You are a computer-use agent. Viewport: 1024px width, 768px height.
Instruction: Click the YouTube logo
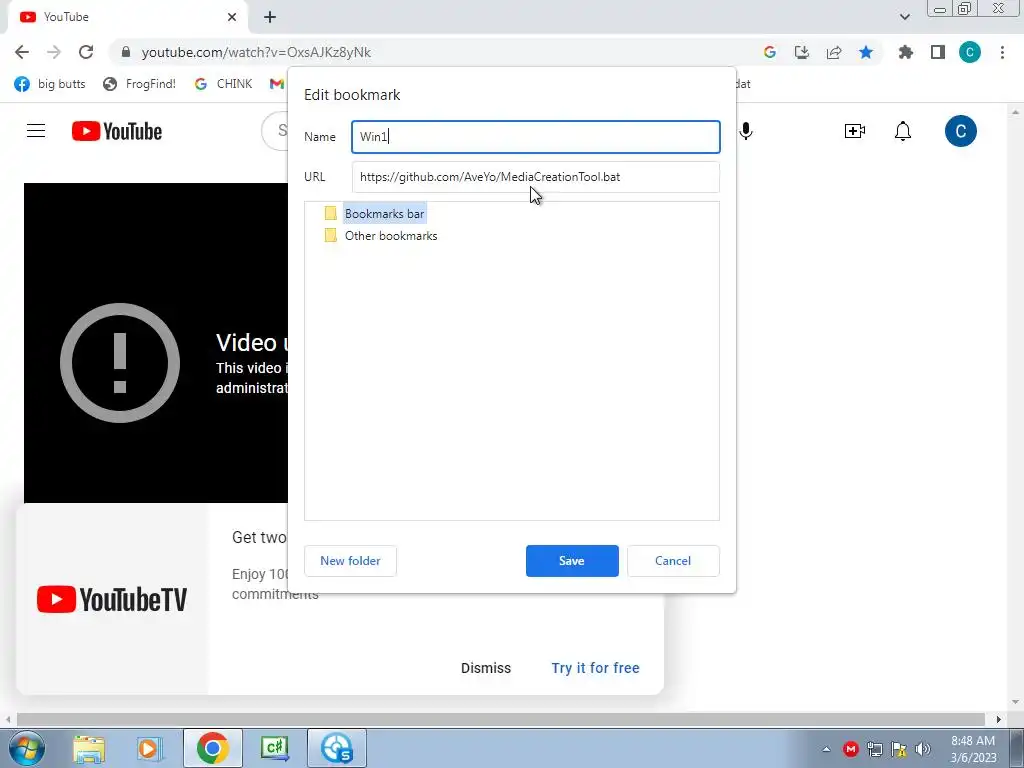click(x=117, y=131)
